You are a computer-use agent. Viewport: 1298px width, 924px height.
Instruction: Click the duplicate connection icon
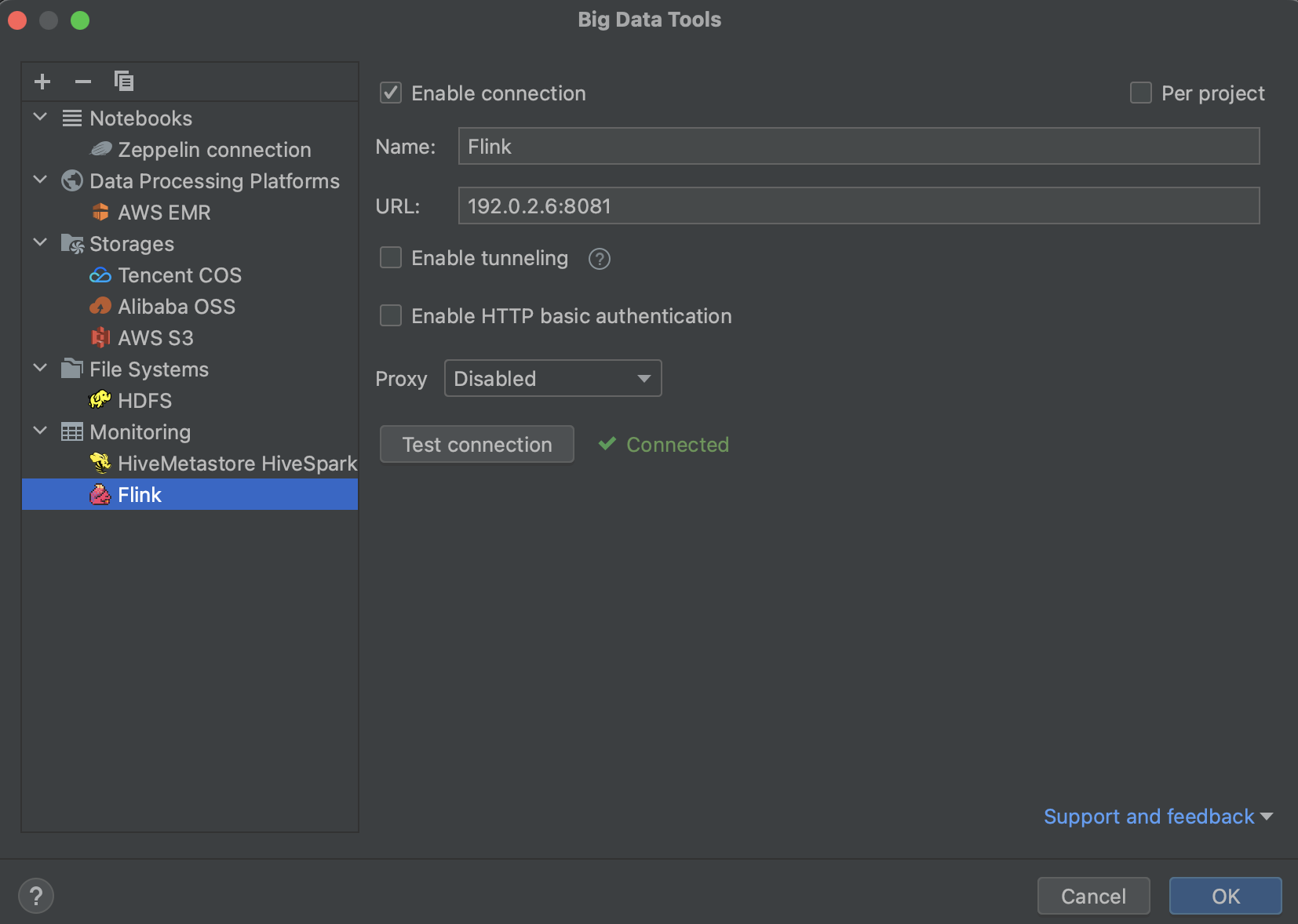click(123, 81)
